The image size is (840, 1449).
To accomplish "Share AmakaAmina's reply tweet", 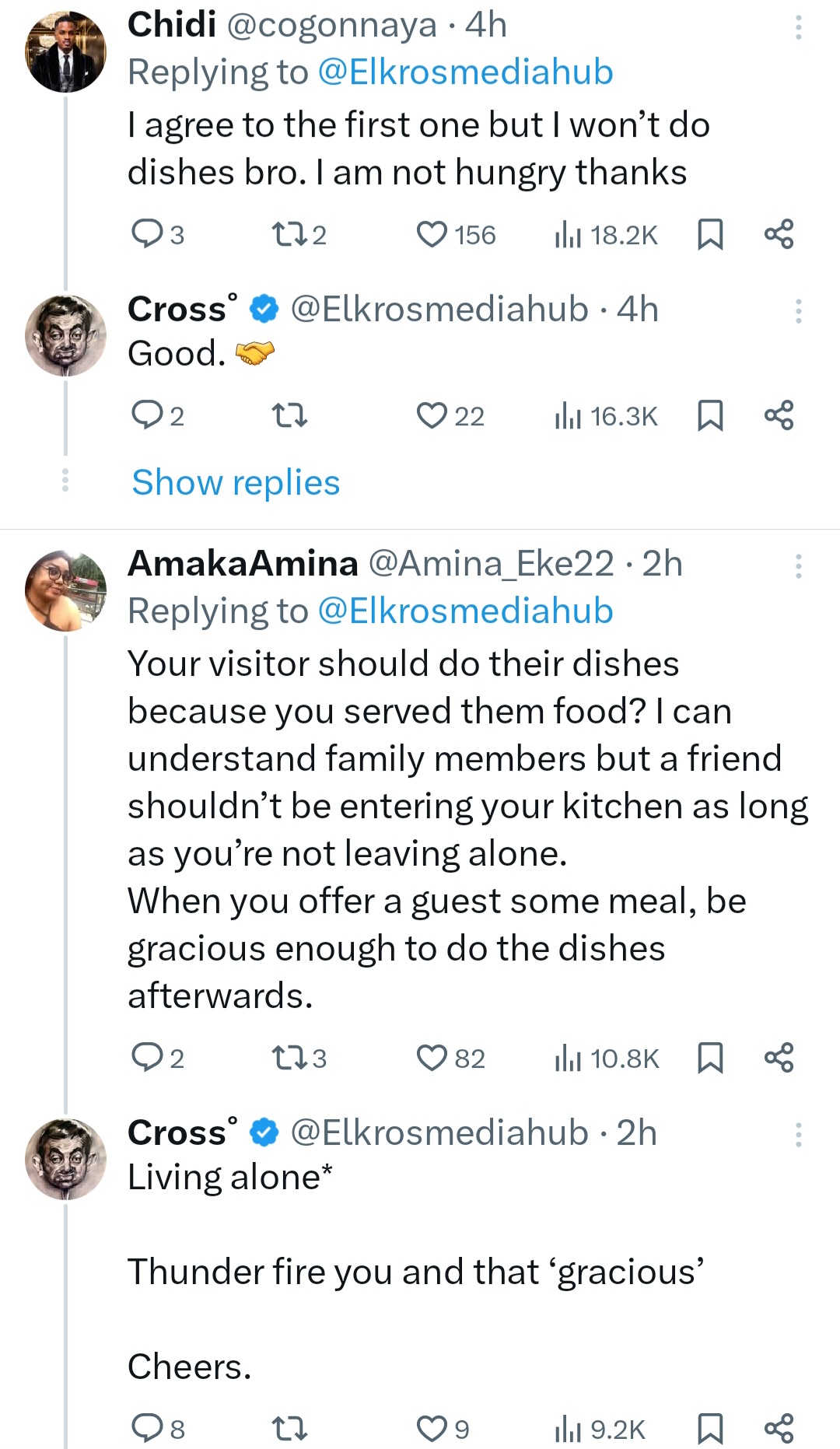I will [779, 1058].
